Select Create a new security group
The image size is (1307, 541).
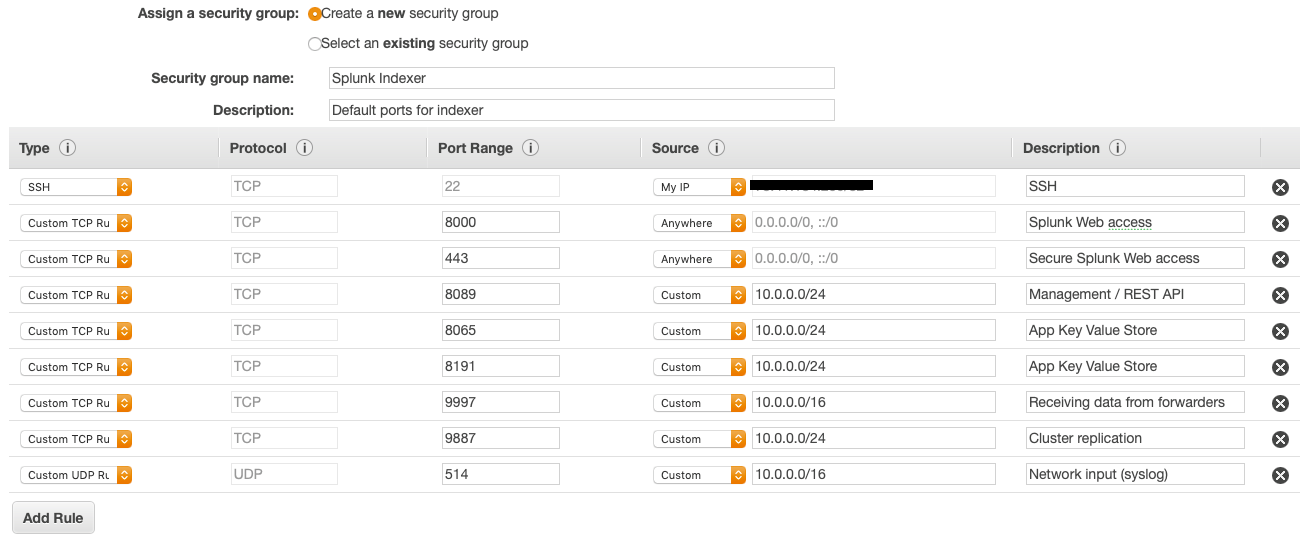(x=315, y=14)
